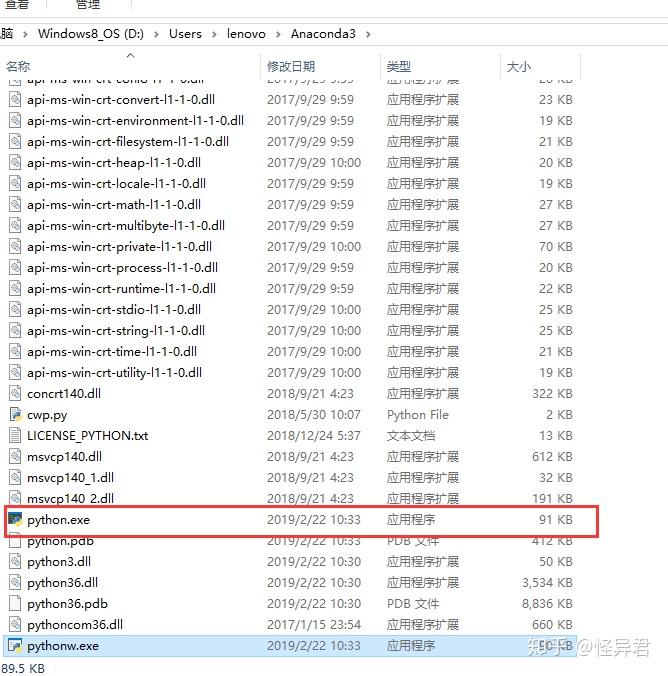Click the icon of api-ms-win-crt-string-l1-1-0.dll

pyautogui.click(x=15, y=331)
